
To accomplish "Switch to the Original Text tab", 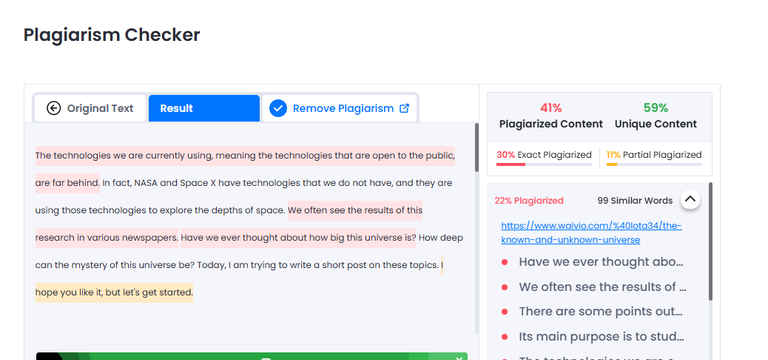I will coord(90,108).
